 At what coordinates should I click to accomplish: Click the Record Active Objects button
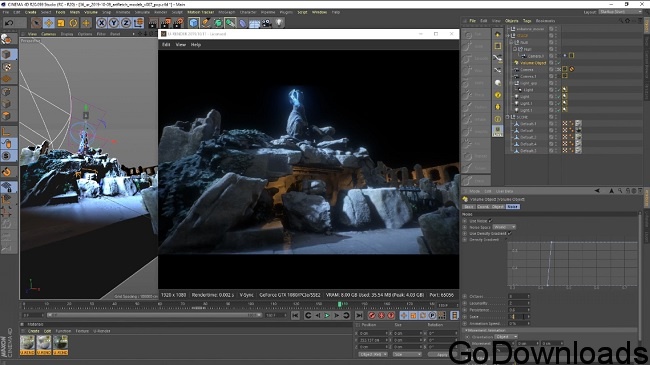372,316
